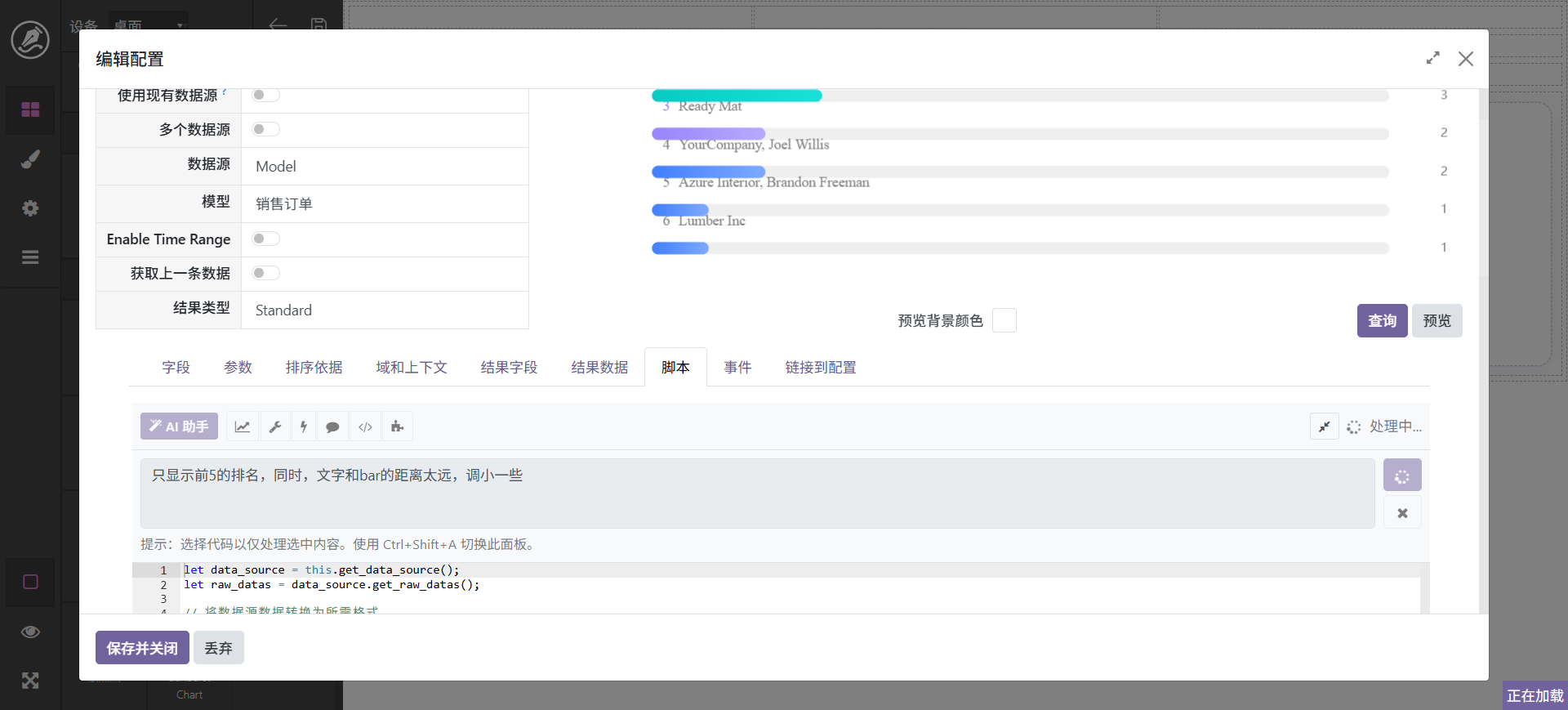Click the puzzle piece icon
Image resolution: width=1568 pixels, height=710 pixels.
point(397,426)
